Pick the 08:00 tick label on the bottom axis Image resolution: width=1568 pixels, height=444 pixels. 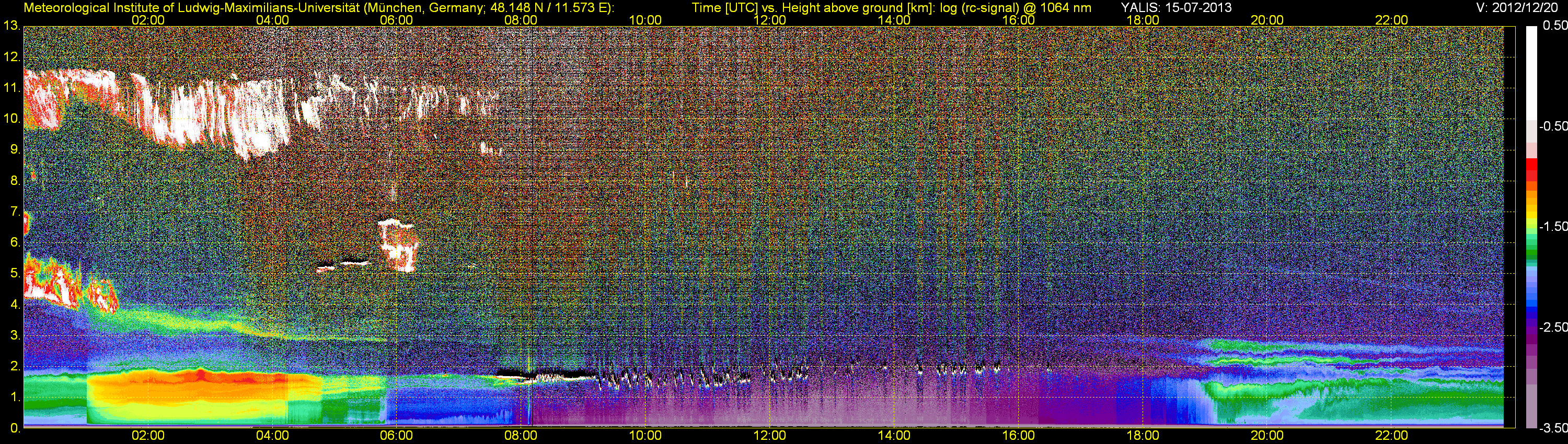coord(521,436)
